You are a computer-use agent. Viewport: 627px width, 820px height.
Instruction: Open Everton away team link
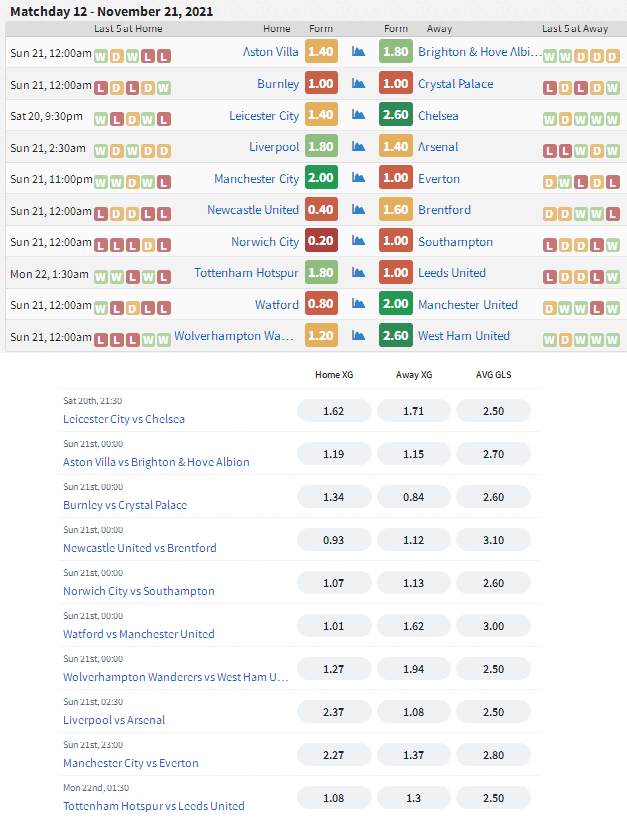[439, 179]
